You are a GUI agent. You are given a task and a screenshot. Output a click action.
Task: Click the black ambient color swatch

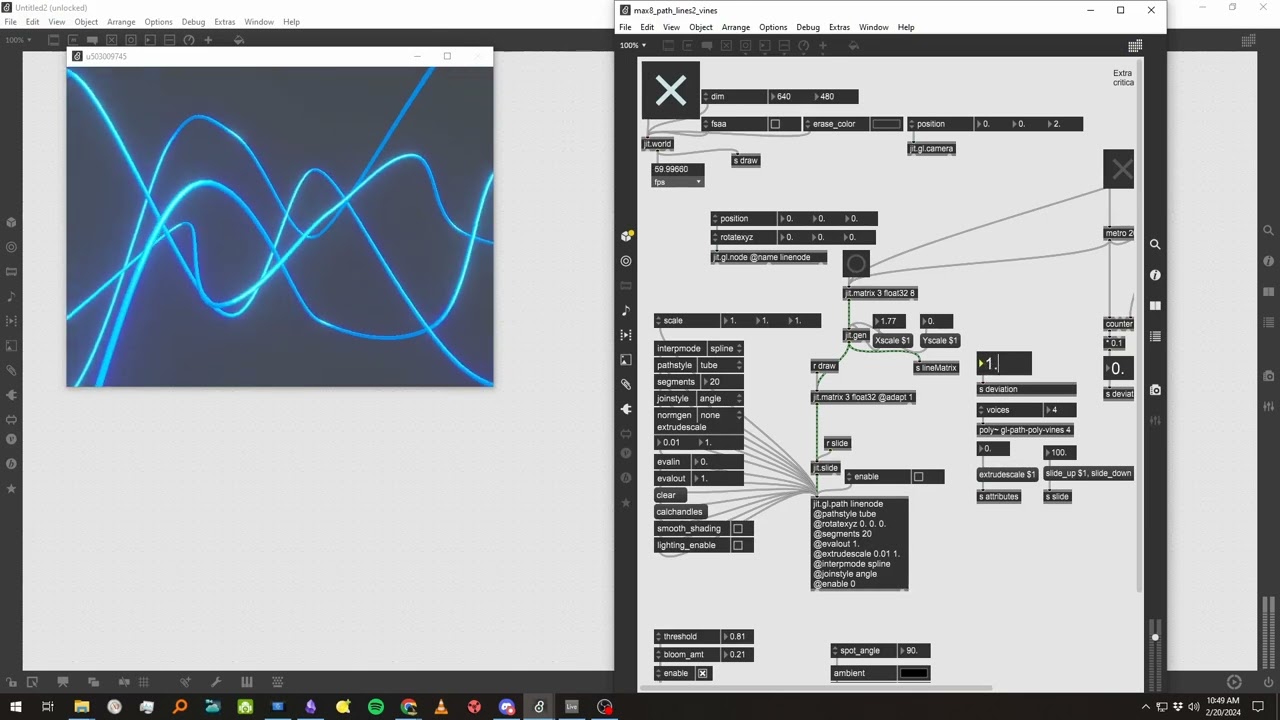(914, 673)
